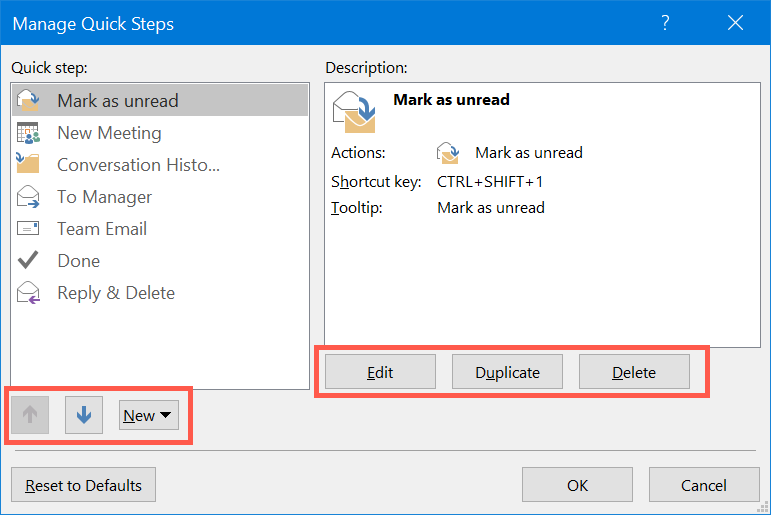Click the Done checkmark icon
This screenshot has width=771, height=515.
(x=28, y=261)
